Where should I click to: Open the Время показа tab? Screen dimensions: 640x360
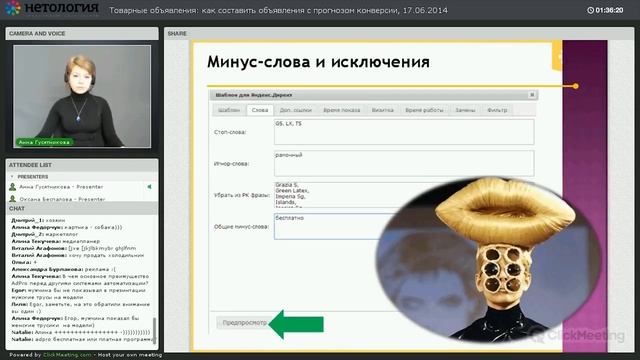pyautogui.click(x=342, y=110)
